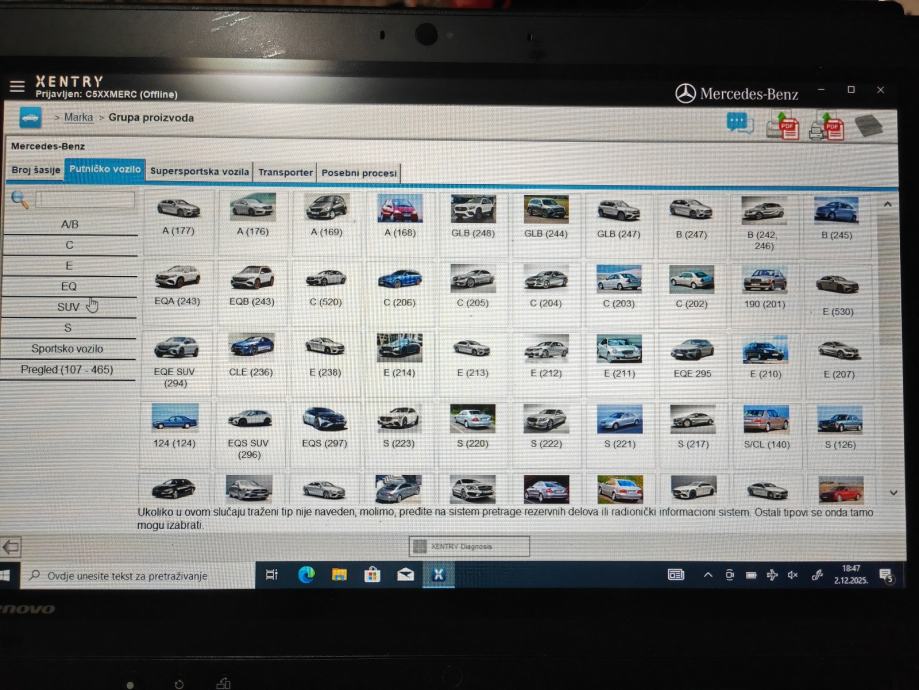Screen dimensions: 919x690
Task: Switch to Broj šasije tab
Action: [x=36, y=170]
